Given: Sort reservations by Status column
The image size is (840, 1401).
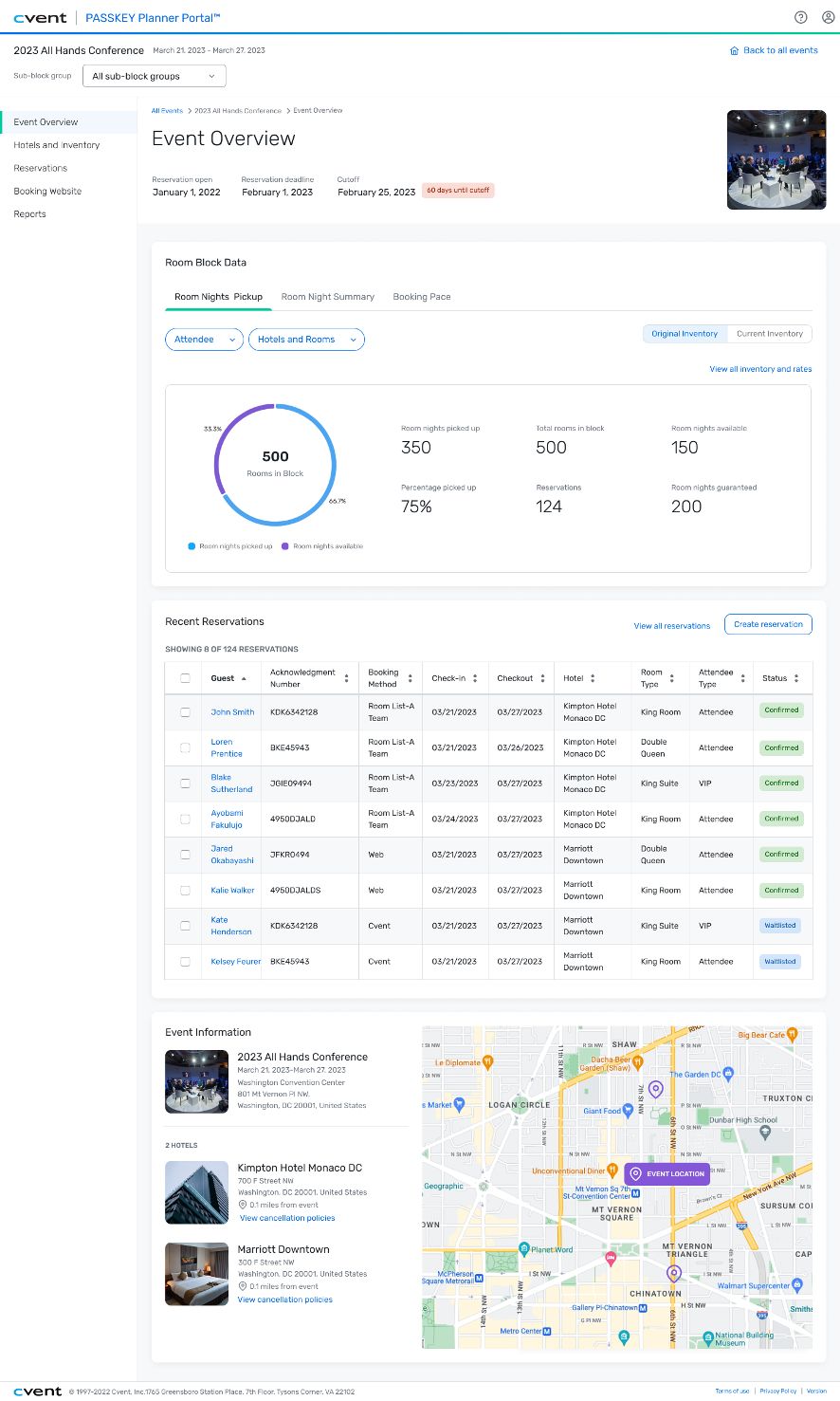Looking at the screenshot, I should [x=796, y=678].
